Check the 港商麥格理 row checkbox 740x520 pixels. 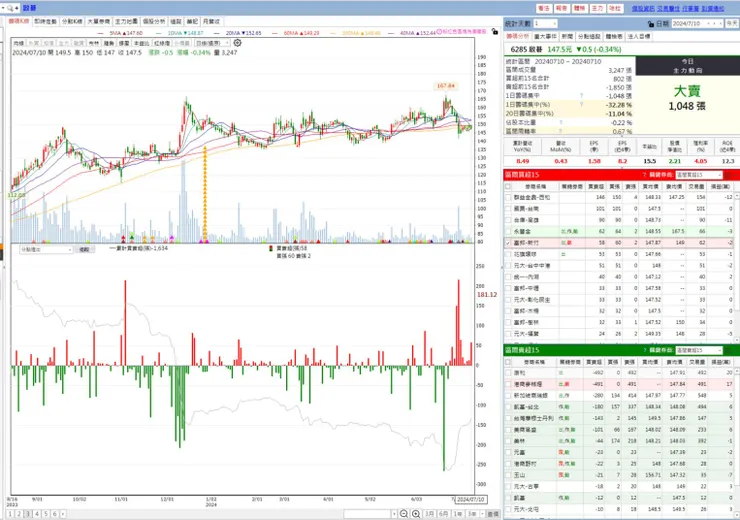pyautogui.click(x=508, y=384)
